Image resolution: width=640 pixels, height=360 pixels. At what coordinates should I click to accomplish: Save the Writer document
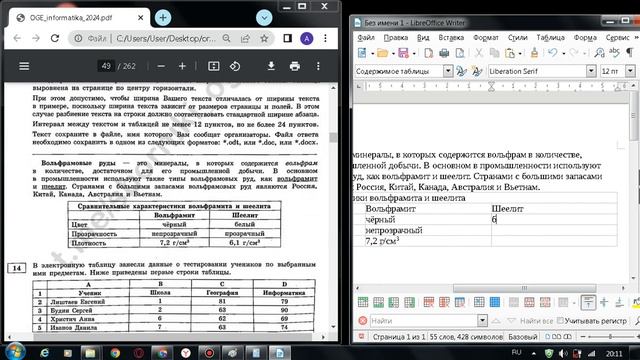coord(403,53)
